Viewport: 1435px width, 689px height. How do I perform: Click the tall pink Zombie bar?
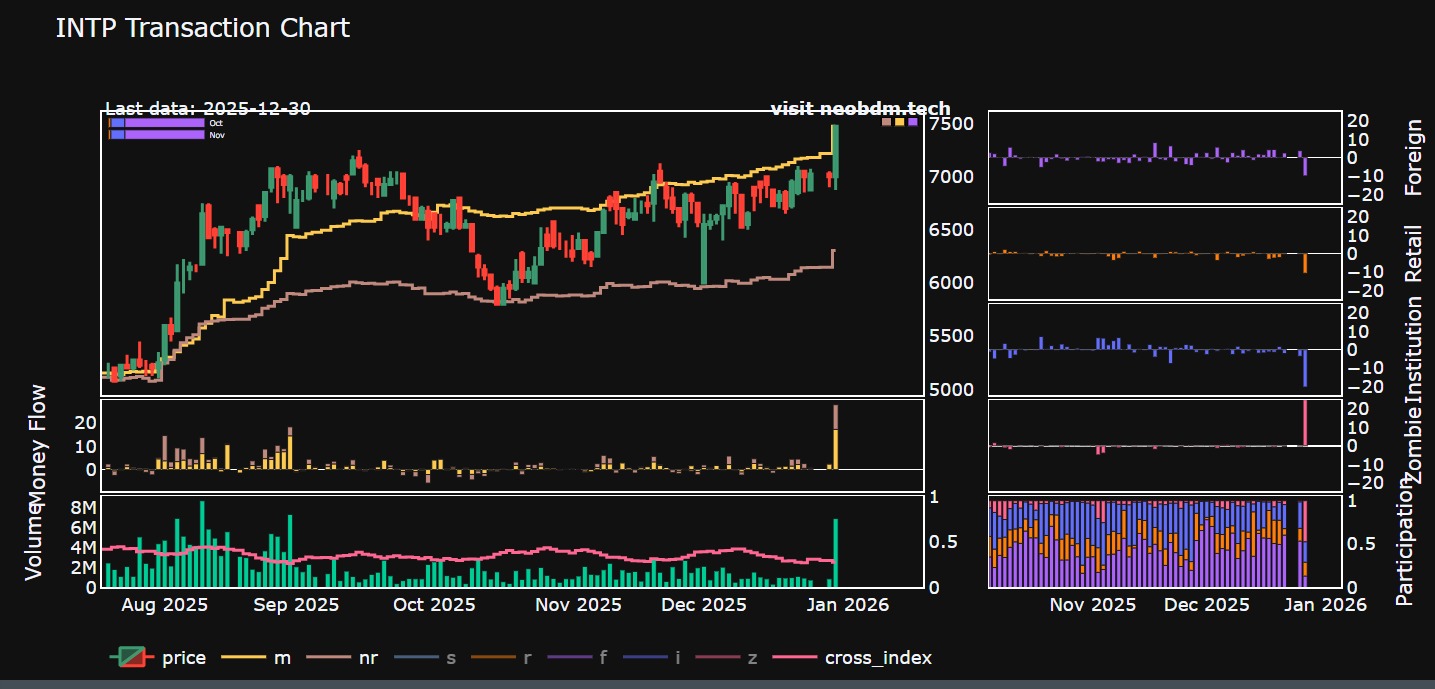(1305, 423)
